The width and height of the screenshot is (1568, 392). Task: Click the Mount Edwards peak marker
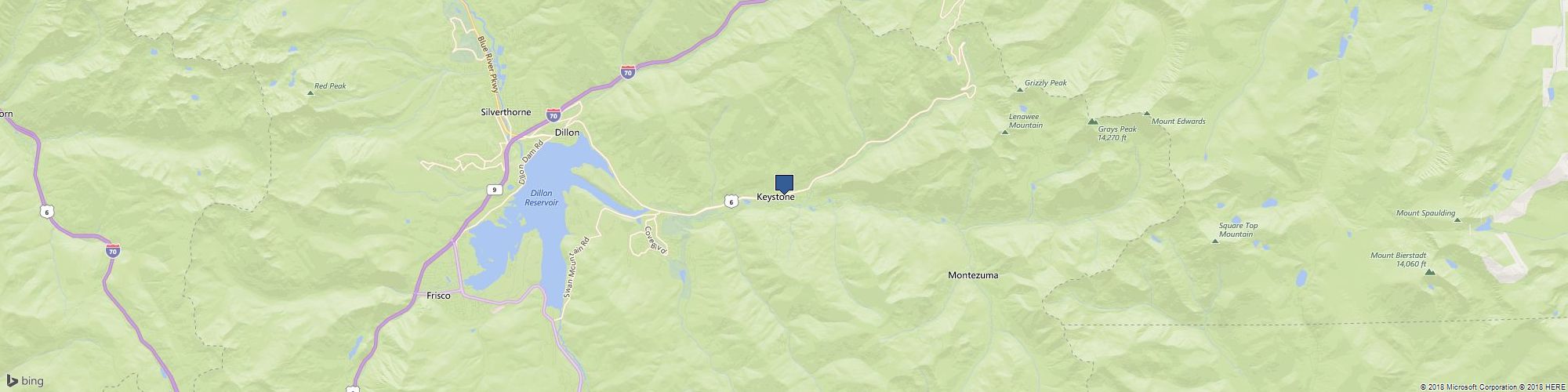1147,114
